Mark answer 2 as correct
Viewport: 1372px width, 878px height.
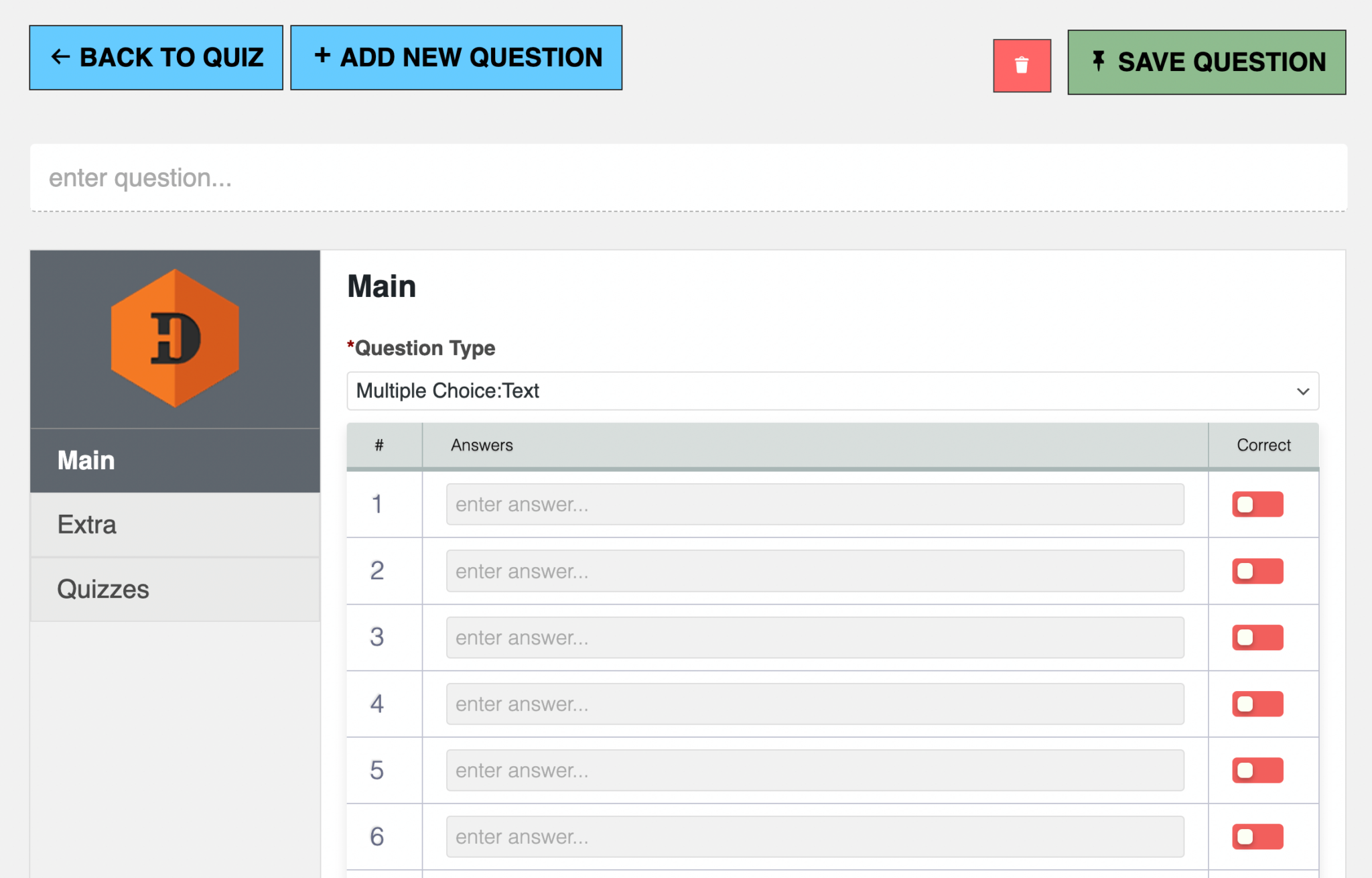(x=1257, y=571)
